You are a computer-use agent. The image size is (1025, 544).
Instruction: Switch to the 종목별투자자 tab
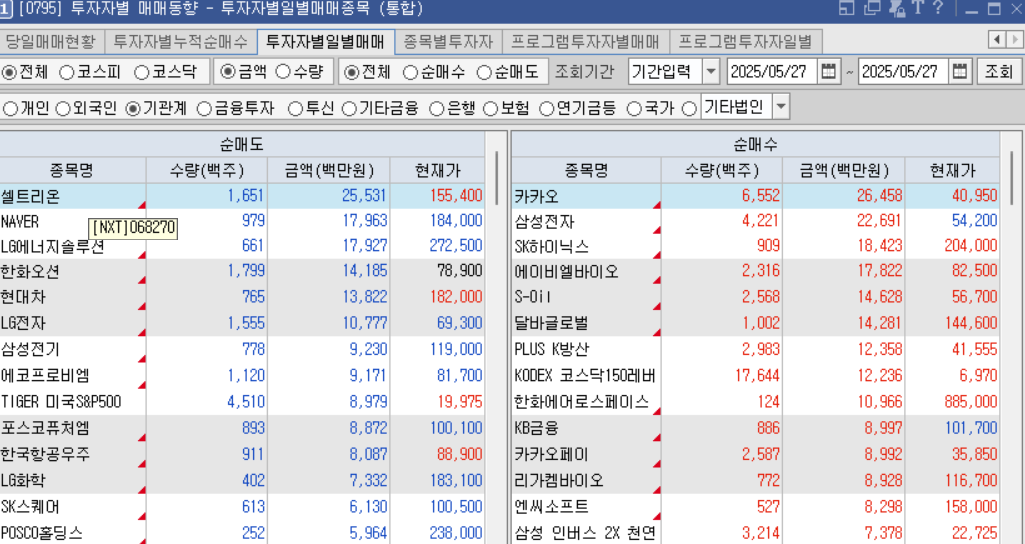coord(448,42)
